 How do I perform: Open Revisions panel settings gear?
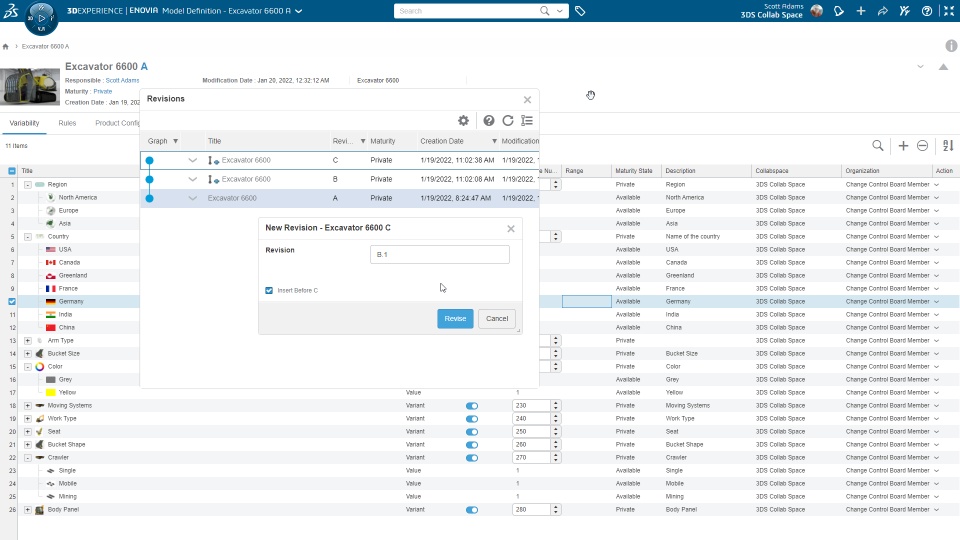[x=463, y=121]
